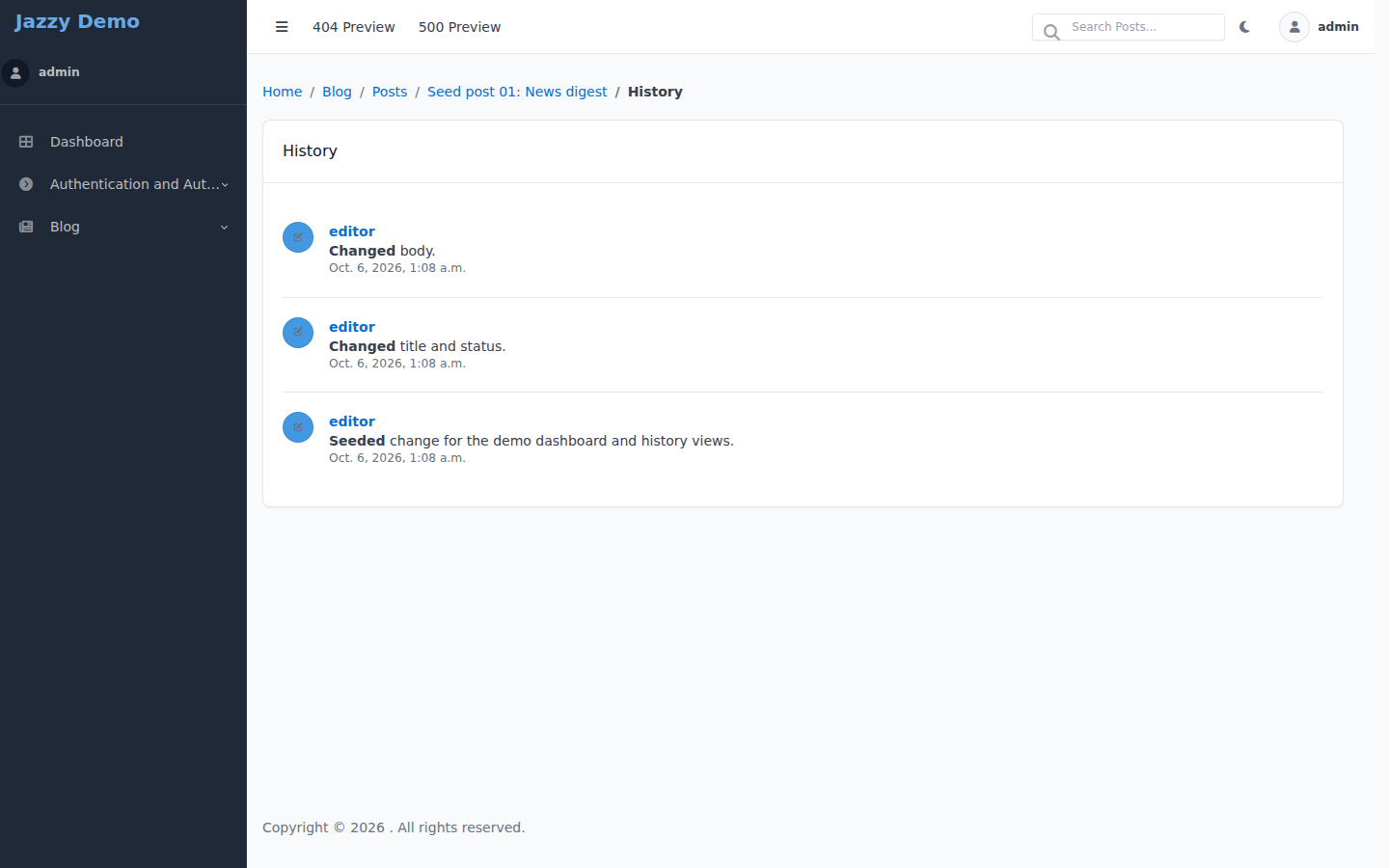Go to Dashboard in the sidebar
This screenshot has height=868, width=1389.
pos(123,142)
